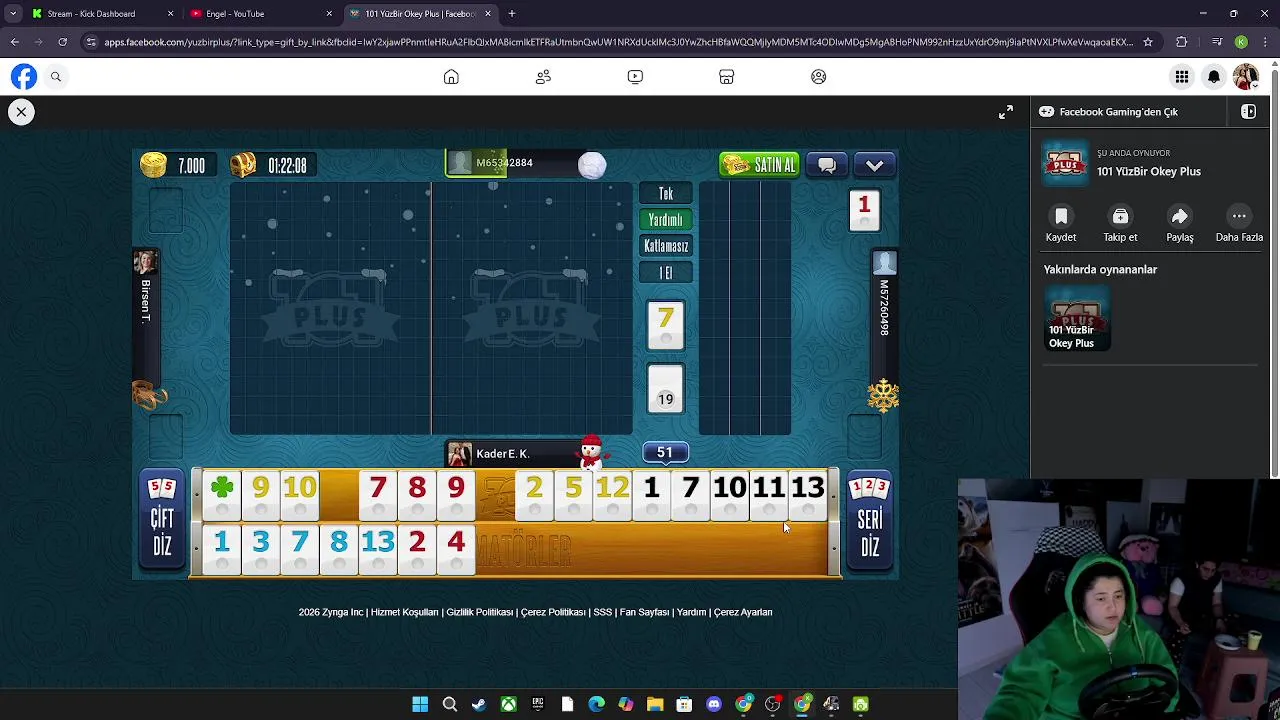Click the snowflake gift icon on right

point(883,396)
